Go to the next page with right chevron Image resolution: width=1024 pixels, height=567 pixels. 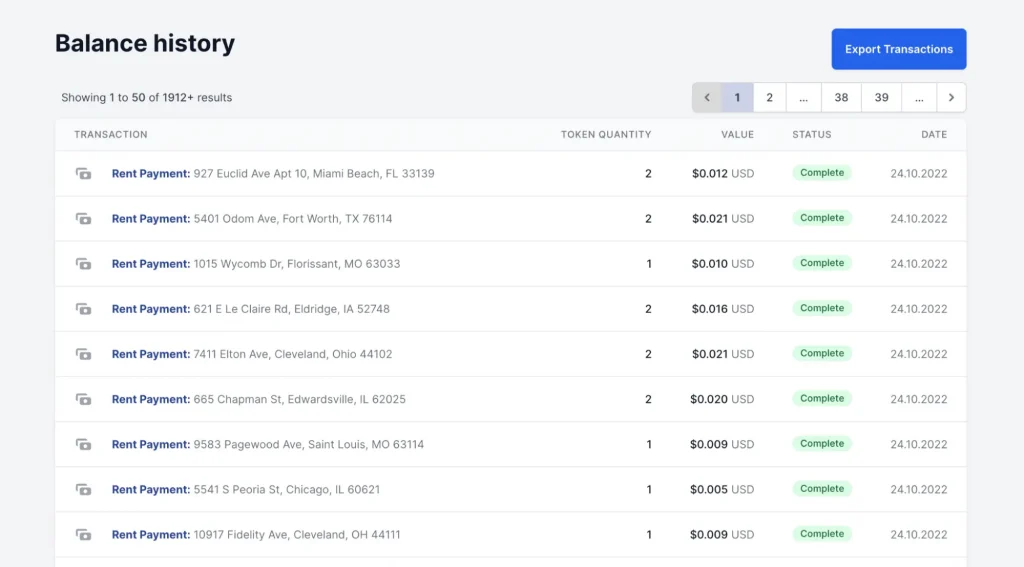pyautogui.click(x=951, y=98)
